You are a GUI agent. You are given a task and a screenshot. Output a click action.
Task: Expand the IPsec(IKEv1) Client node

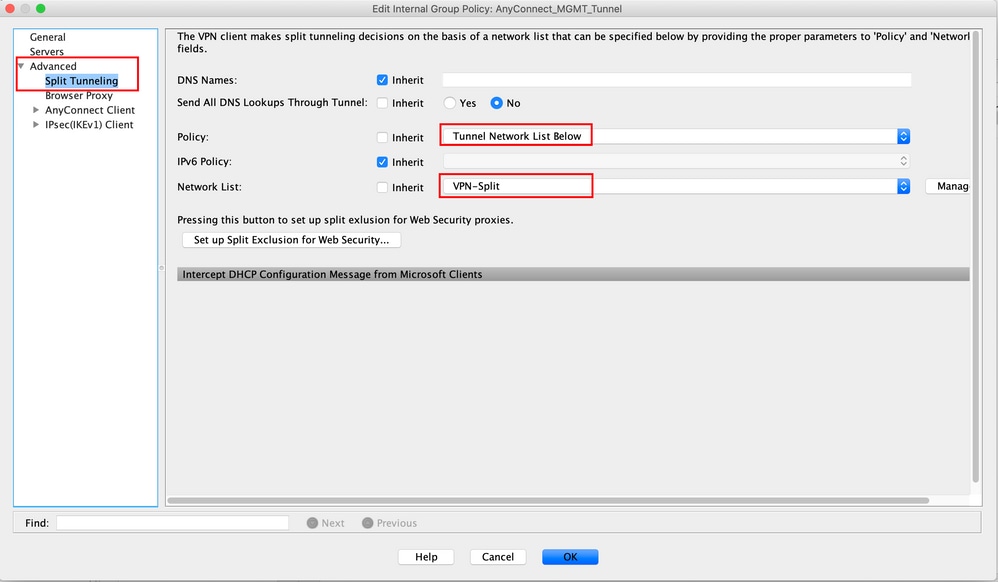(36, 124)
